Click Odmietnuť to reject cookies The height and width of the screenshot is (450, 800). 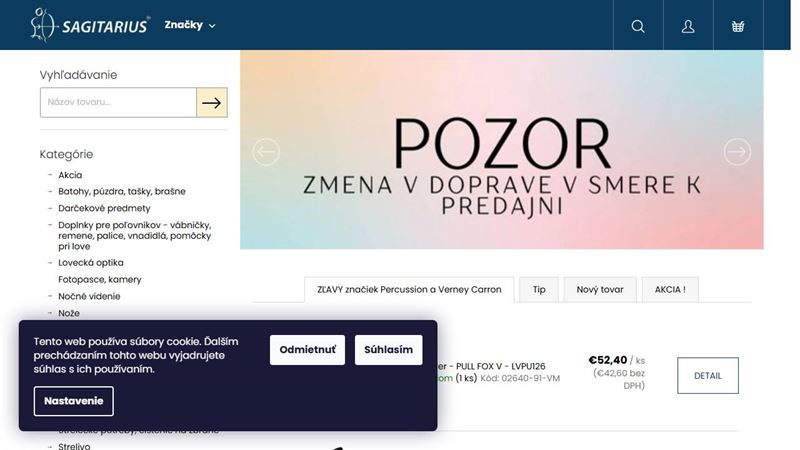tap(307, 349)
